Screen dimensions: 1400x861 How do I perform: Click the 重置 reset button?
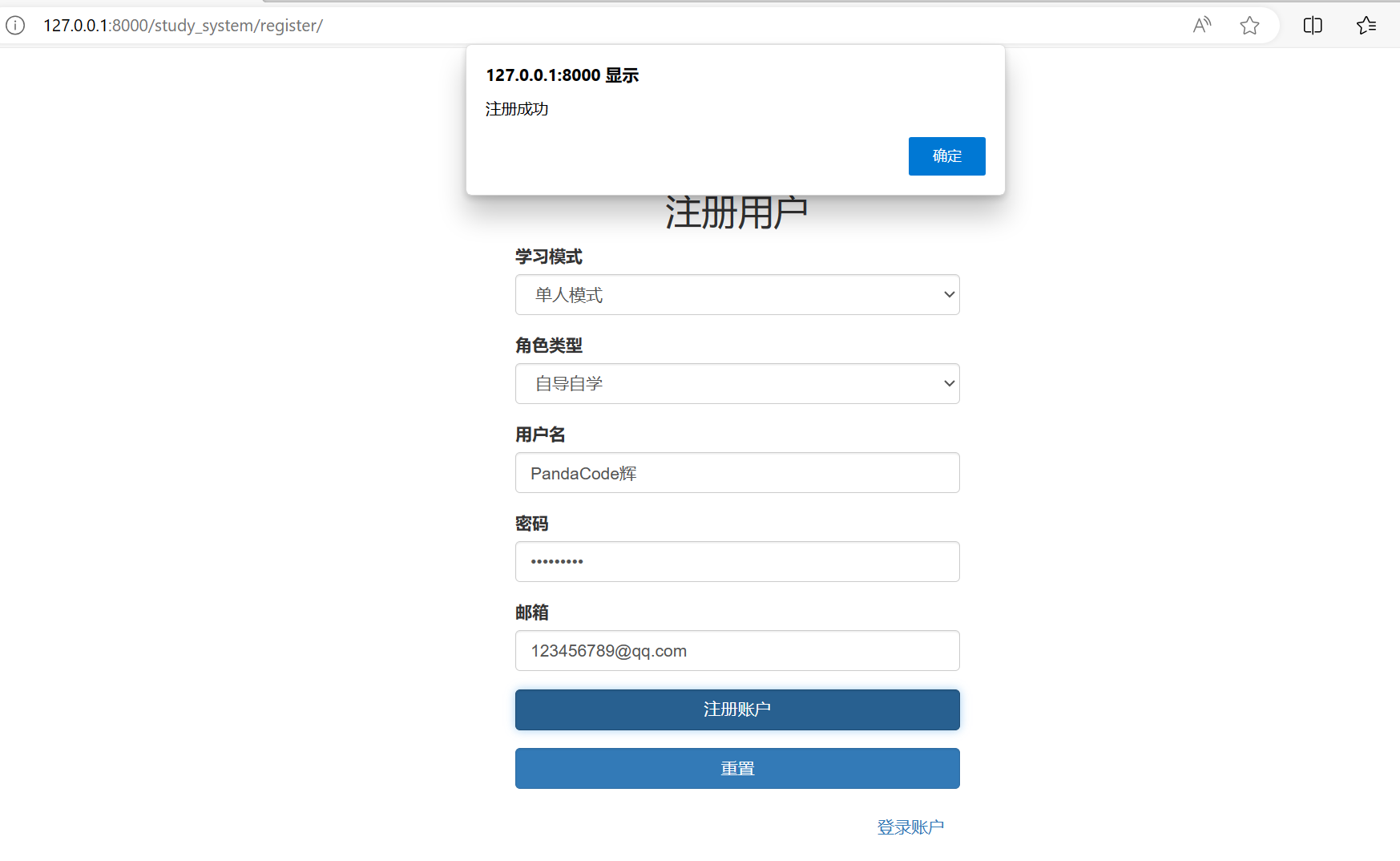point(737,769)
